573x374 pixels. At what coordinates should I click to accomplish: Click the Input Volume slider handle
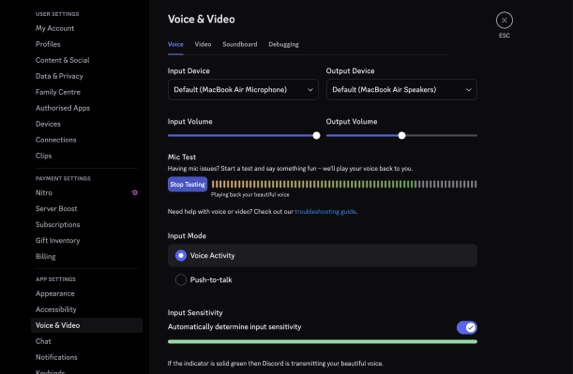(x=316, y=136)
